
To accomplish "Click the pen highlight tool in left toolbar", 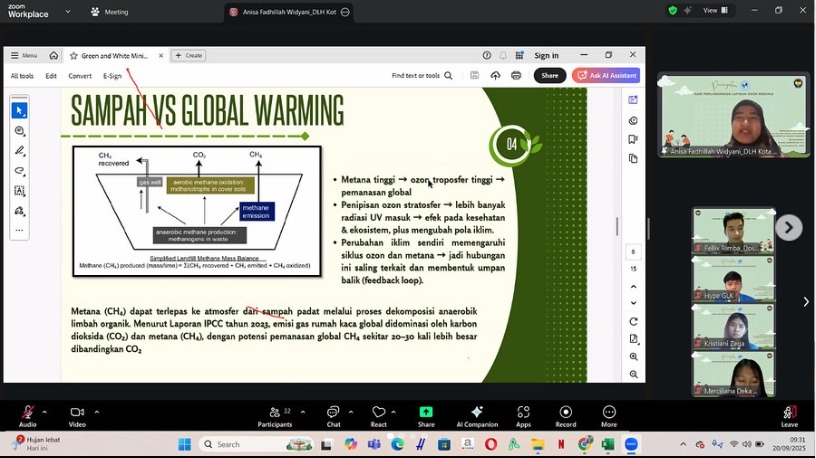I will (19, 151).
